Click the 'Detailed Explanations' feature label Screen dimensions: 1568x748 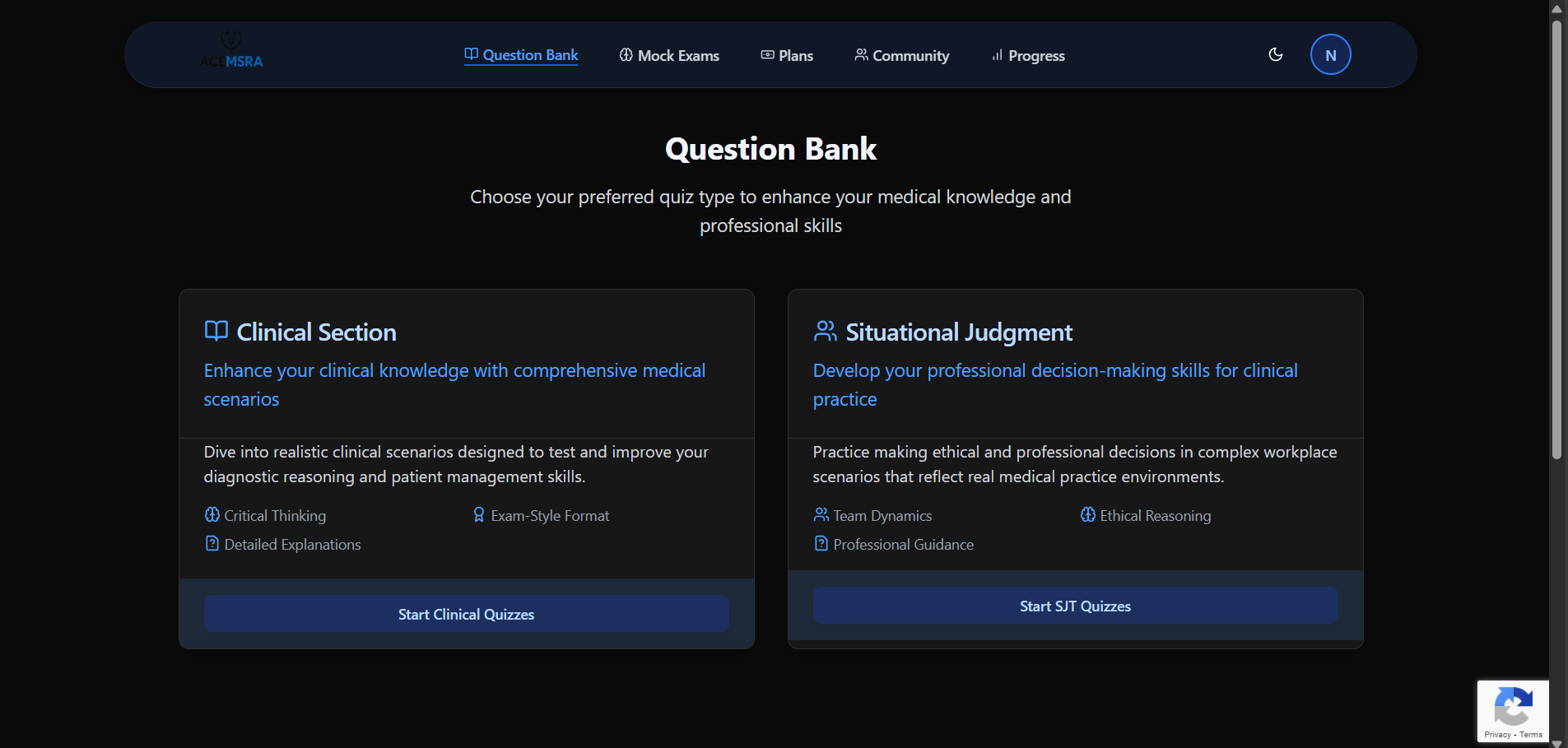coord(292,545)
